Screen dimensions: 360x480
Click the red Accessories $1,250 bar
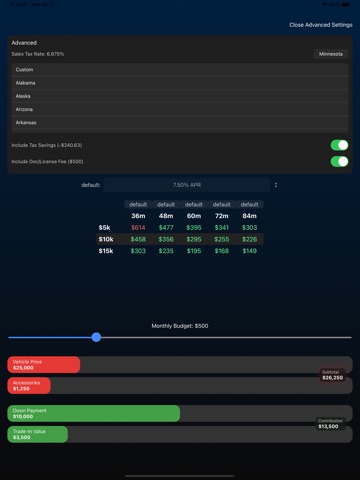click(x=29, y=386)
